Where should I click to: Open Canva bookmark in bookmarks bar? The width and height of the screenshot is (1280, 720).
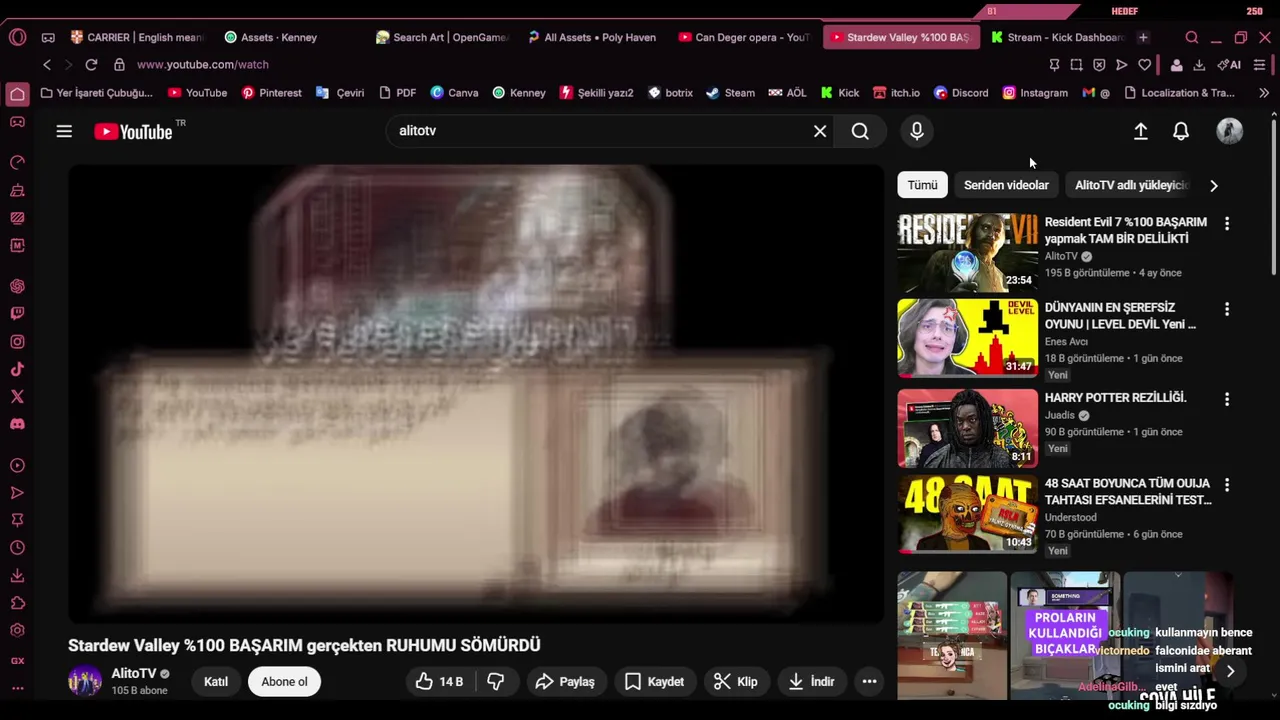click(x=454, y=93)
